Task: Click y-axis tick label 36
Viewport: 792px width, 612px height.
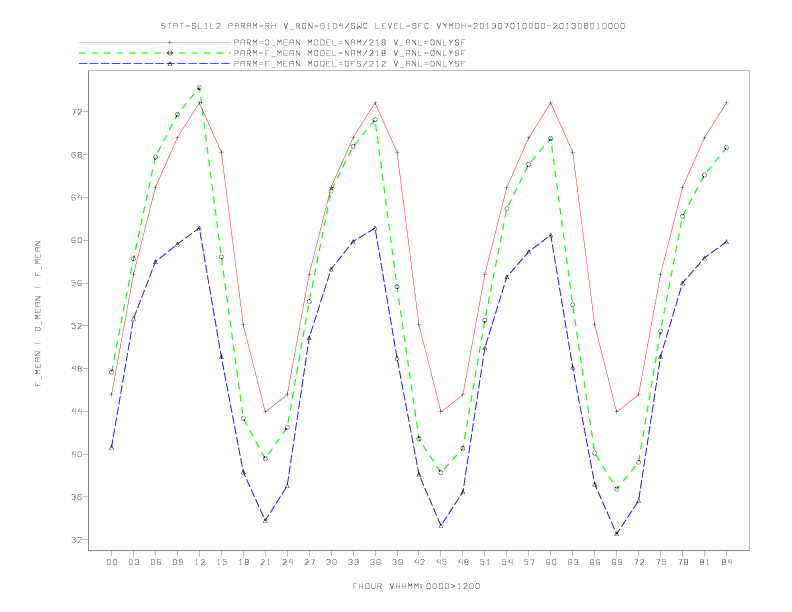Action: coord(77,497)
